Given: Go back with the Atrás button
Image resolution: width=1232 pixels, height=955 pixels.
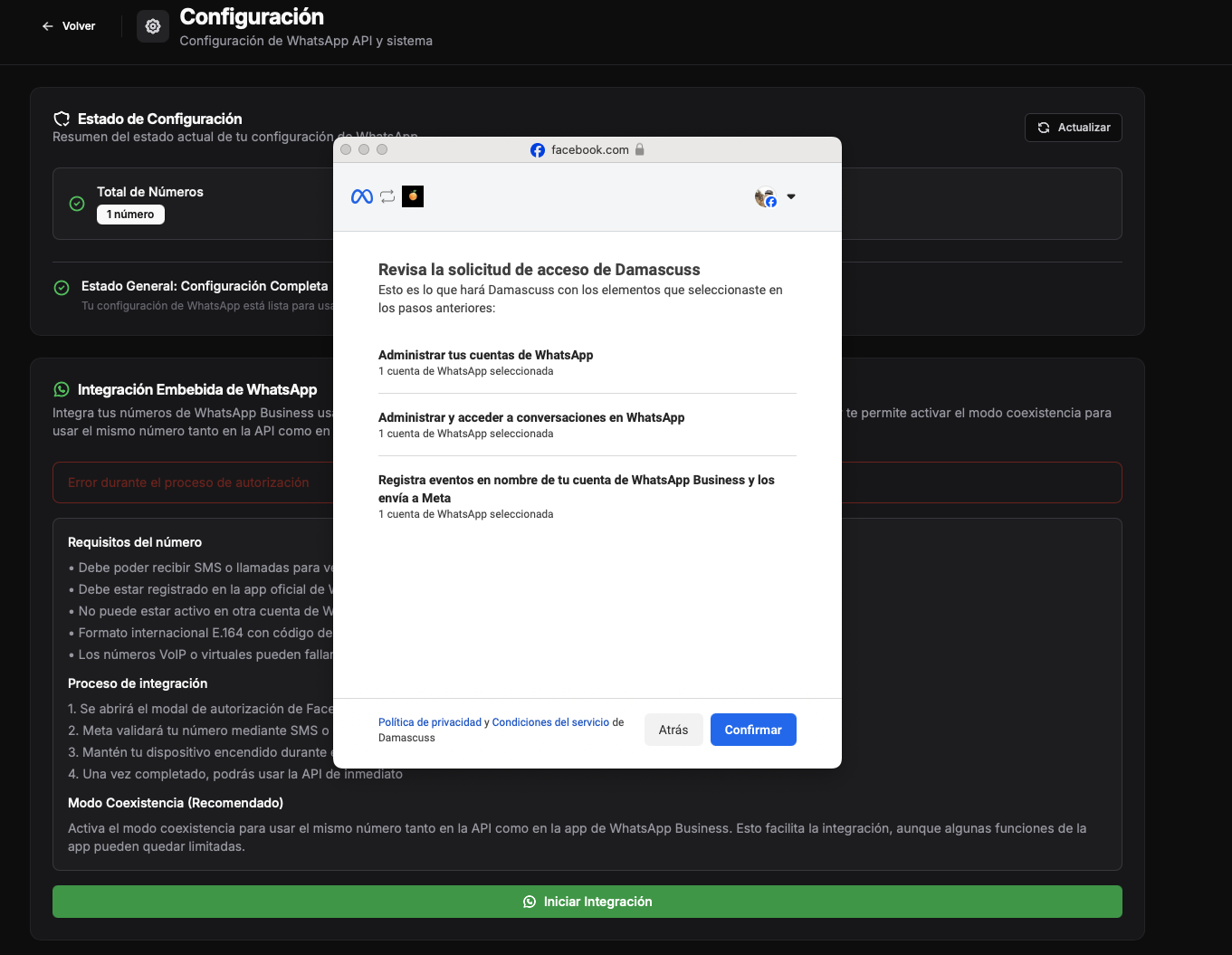Looking at the screenshot, I should (x=673, y=730).
